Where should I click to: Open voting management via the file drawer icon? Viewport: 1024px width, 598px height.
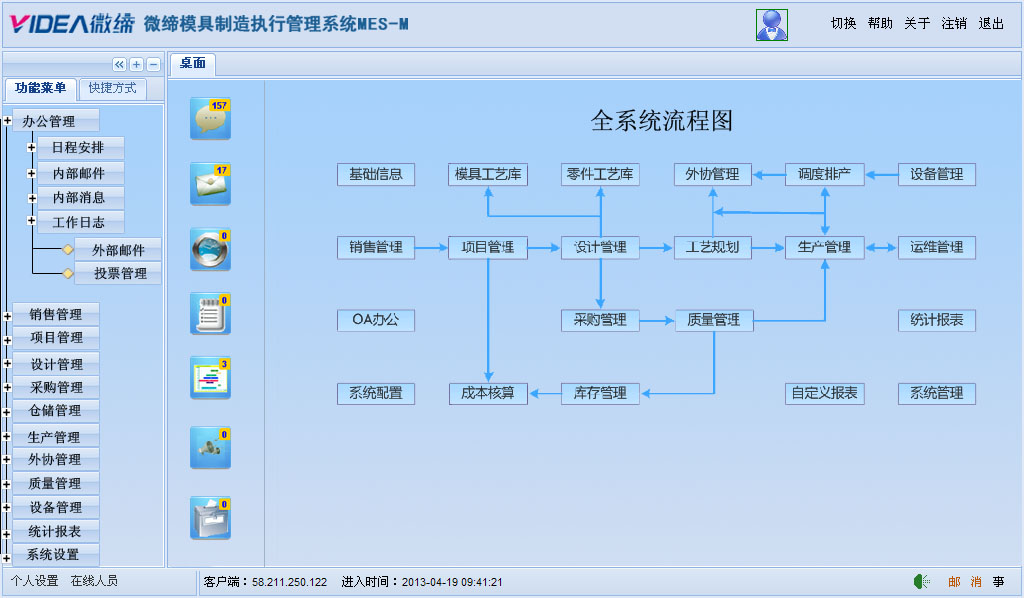pos(209,516)
